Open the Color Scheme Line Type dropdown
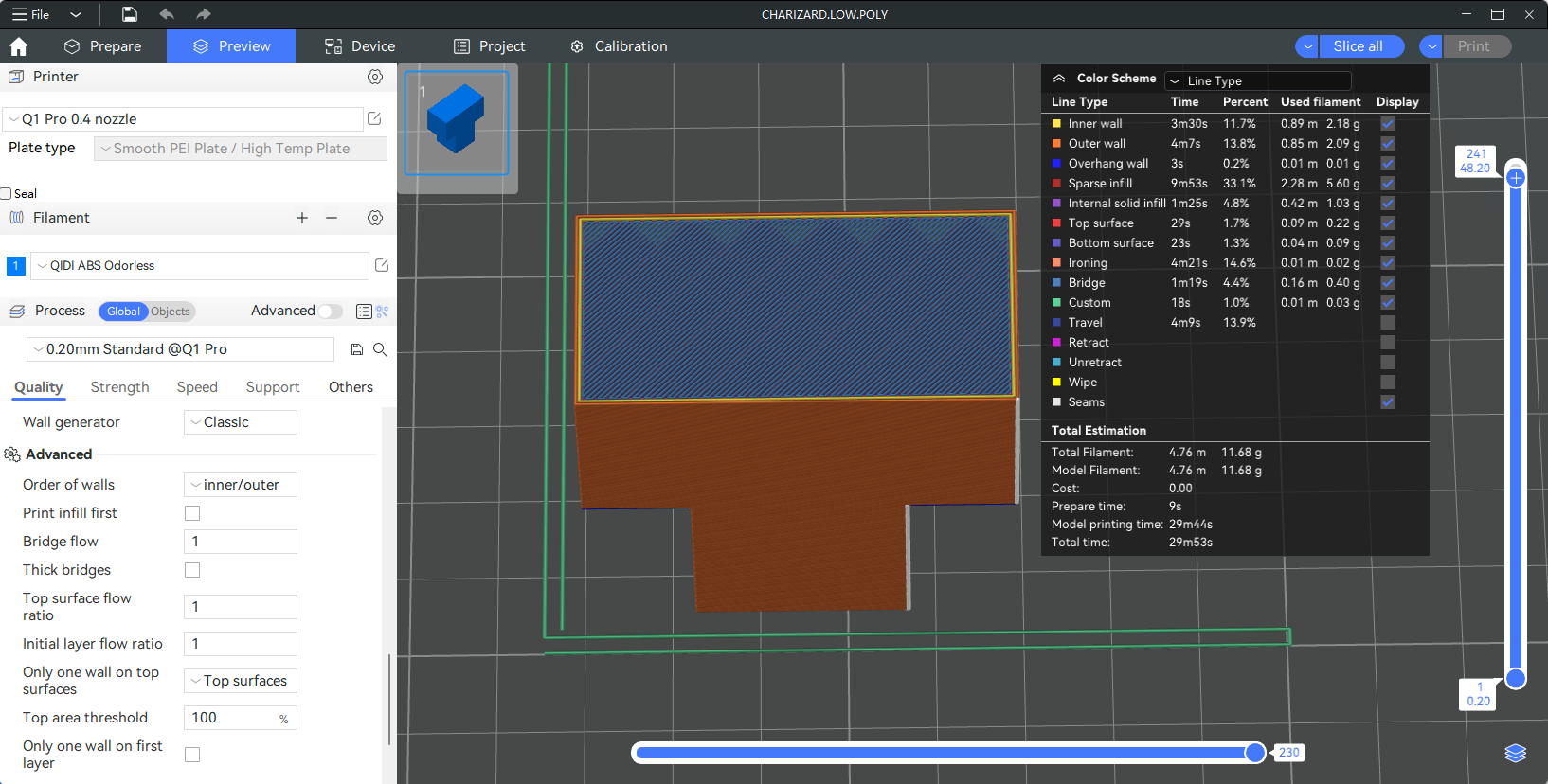 pyautogui.click(x=1257, y=80)
